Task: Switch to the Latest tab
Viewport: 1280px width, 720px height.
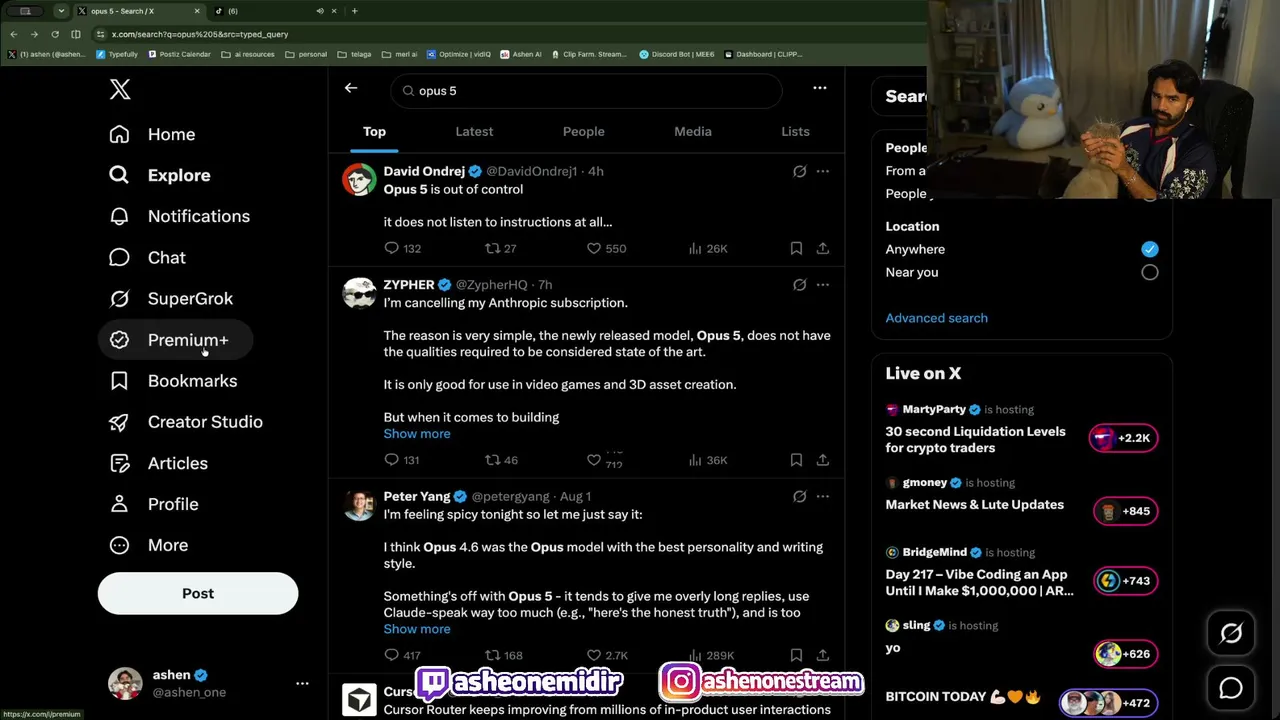Action: point(474,131)
